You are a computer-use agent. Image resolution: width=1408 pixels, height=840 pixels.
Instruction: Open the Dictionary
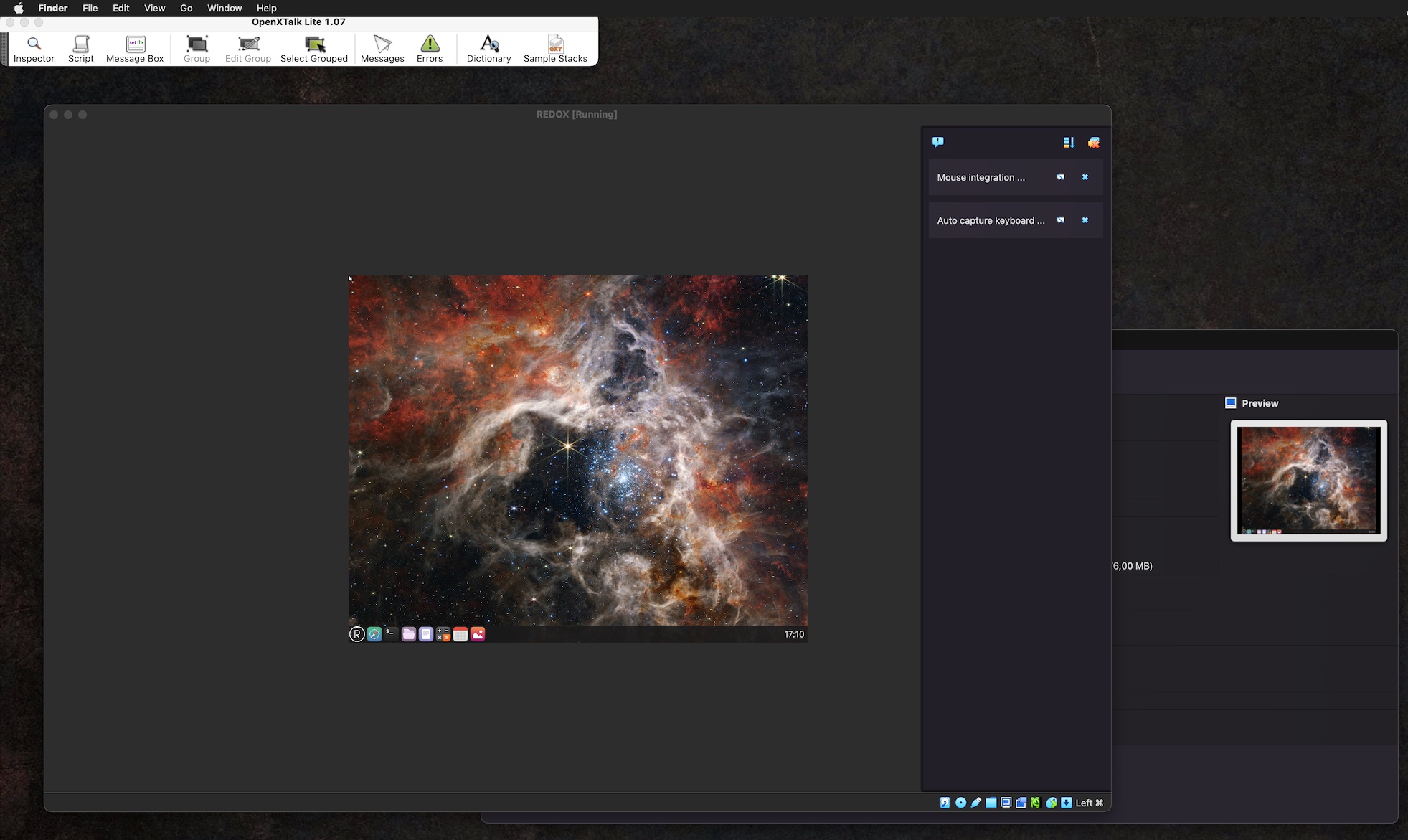(488, 49)
